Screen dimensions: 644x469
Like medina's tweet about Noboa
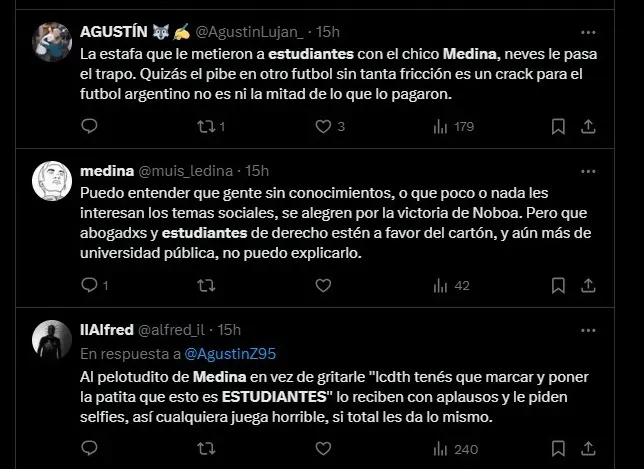(x=323, y=286)
